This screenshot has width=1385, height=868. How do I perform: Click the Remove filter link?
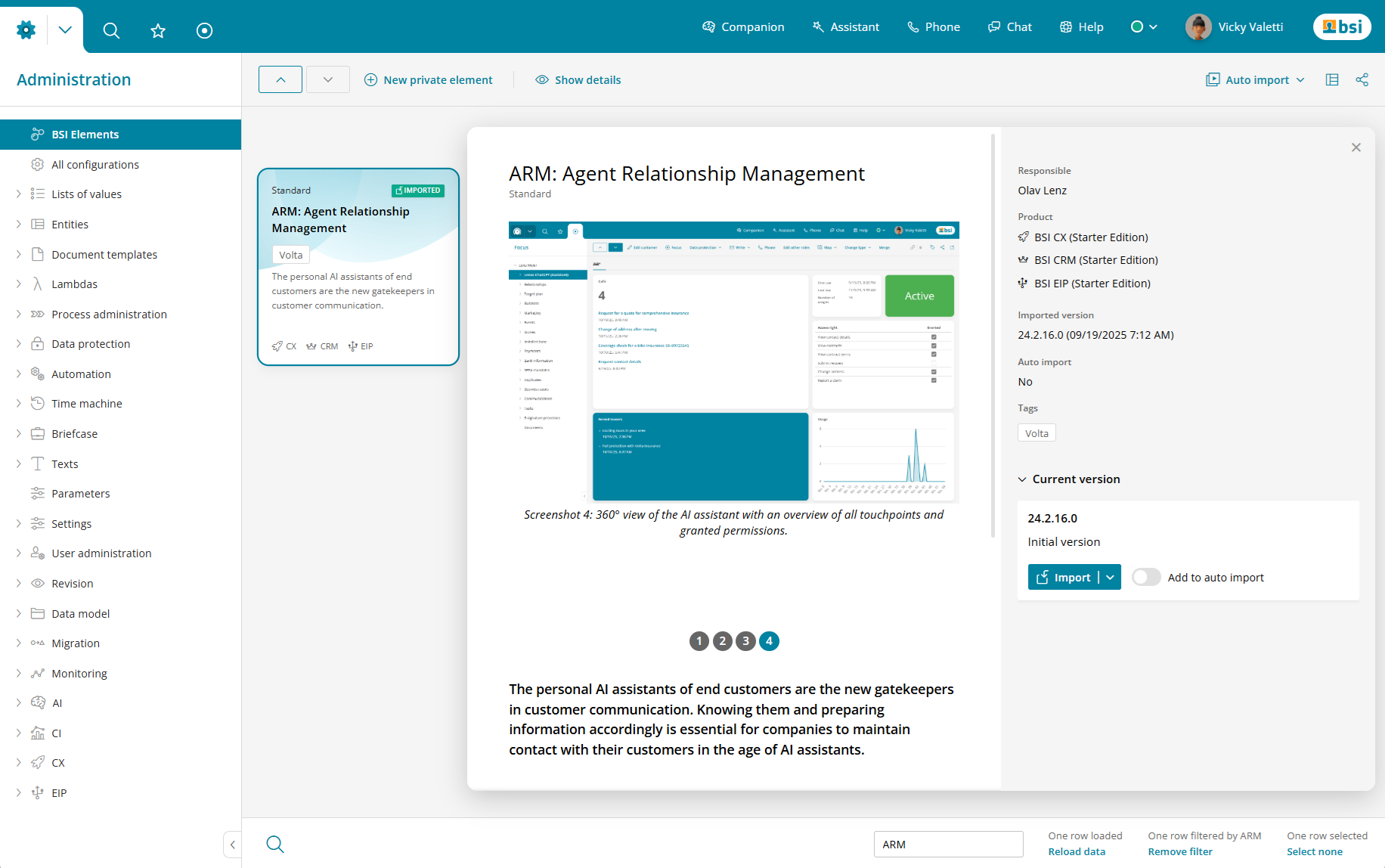[1180, 851]
